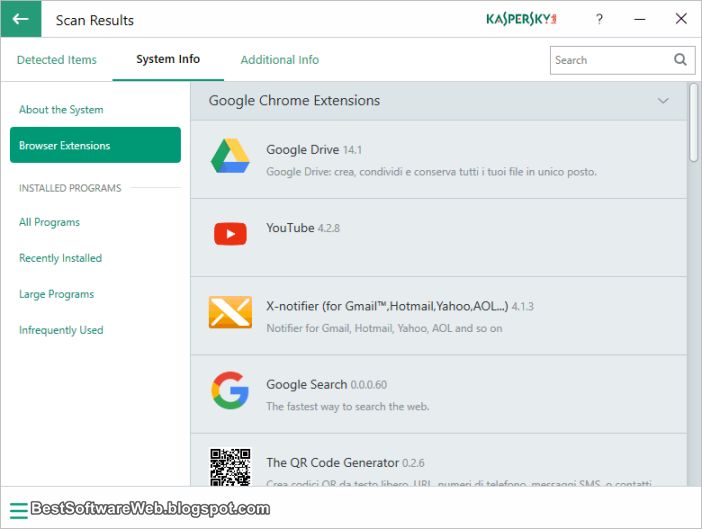Select the Google Search 0.0.0.60 entry title
Image resolution: width=702 pixels, height=529 pixels.
point(326,384)
